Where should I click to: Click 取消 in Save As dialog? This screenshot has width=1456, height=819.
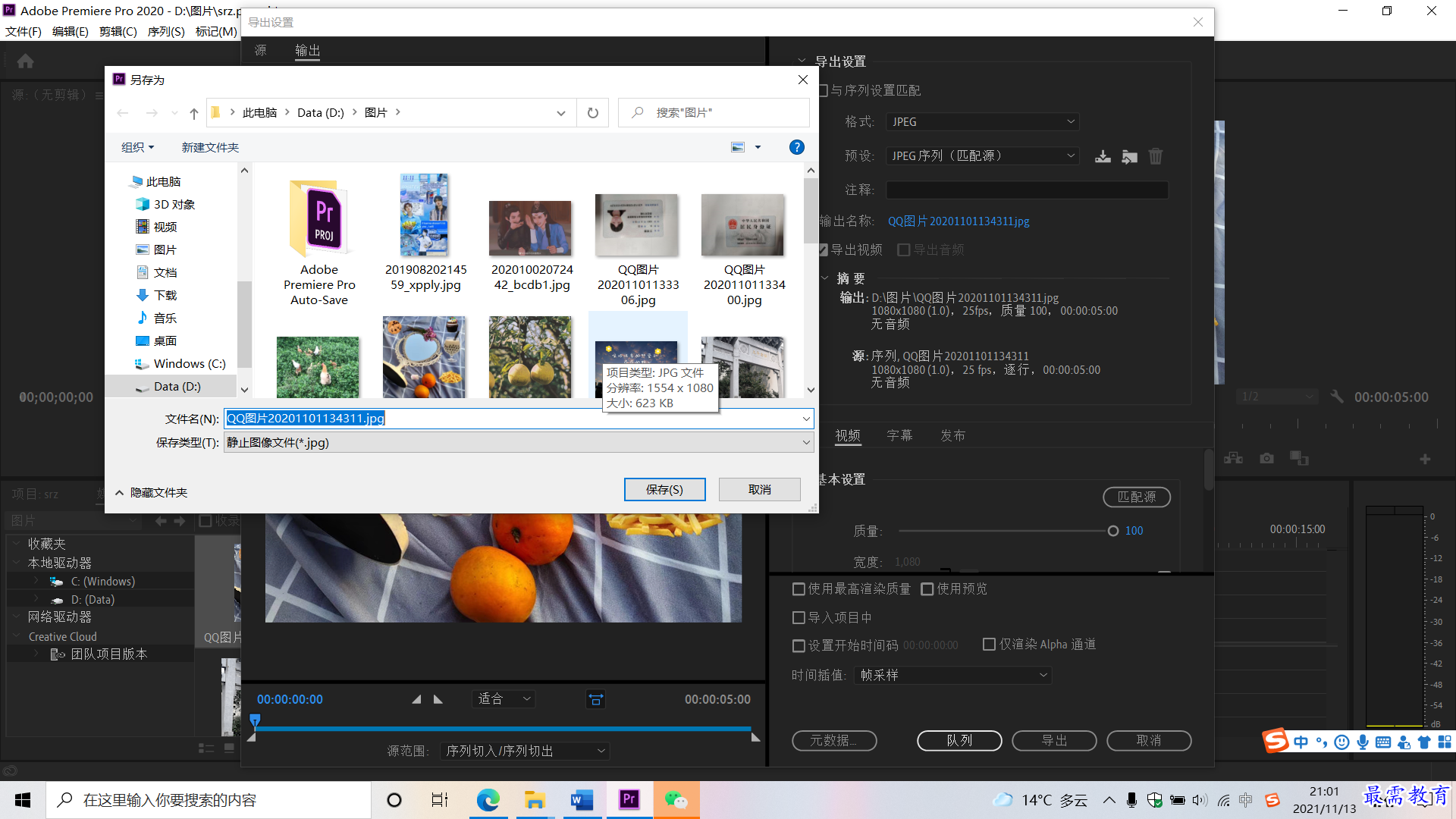point(759,489)
